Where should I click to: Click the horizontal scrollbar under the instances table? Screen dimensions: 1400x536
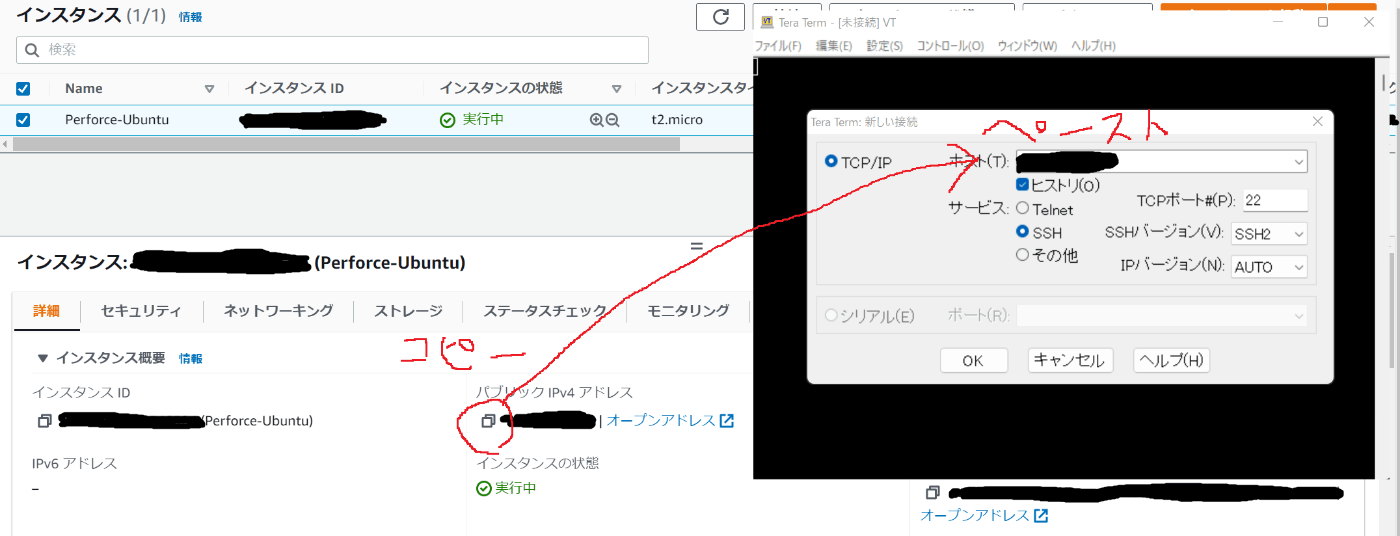click(x=346, y=144)
